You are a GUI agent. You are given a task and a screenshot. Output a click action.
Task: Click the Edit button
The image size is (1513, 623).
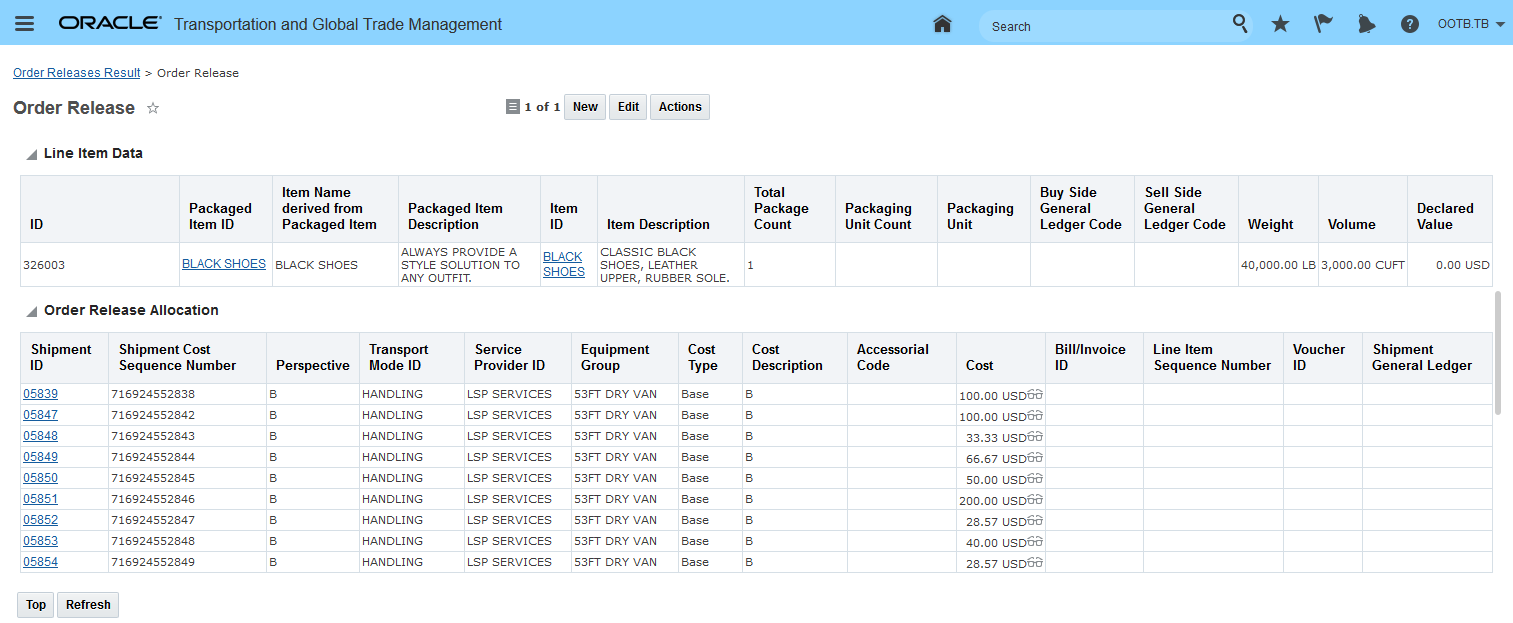click(628, 107)
